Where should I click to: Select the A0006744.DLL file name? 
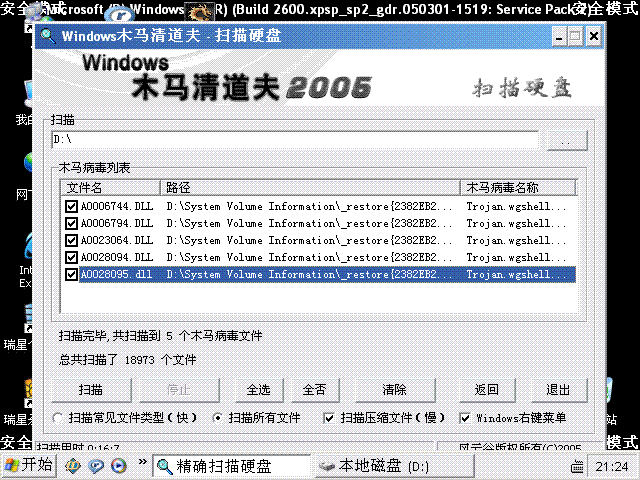(117, 207)
